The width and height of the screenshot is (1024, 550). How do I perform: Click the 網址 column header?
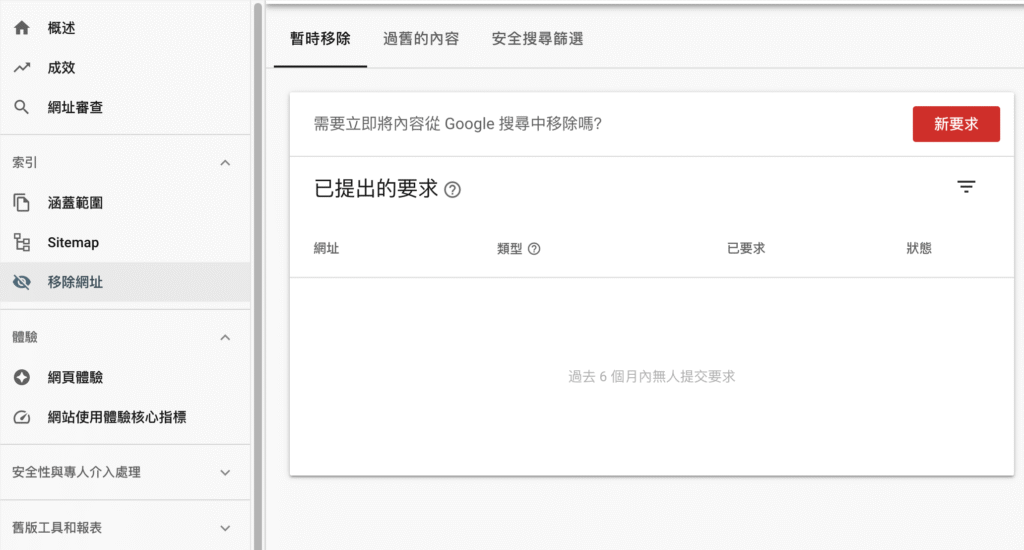[x=326, y=248]
